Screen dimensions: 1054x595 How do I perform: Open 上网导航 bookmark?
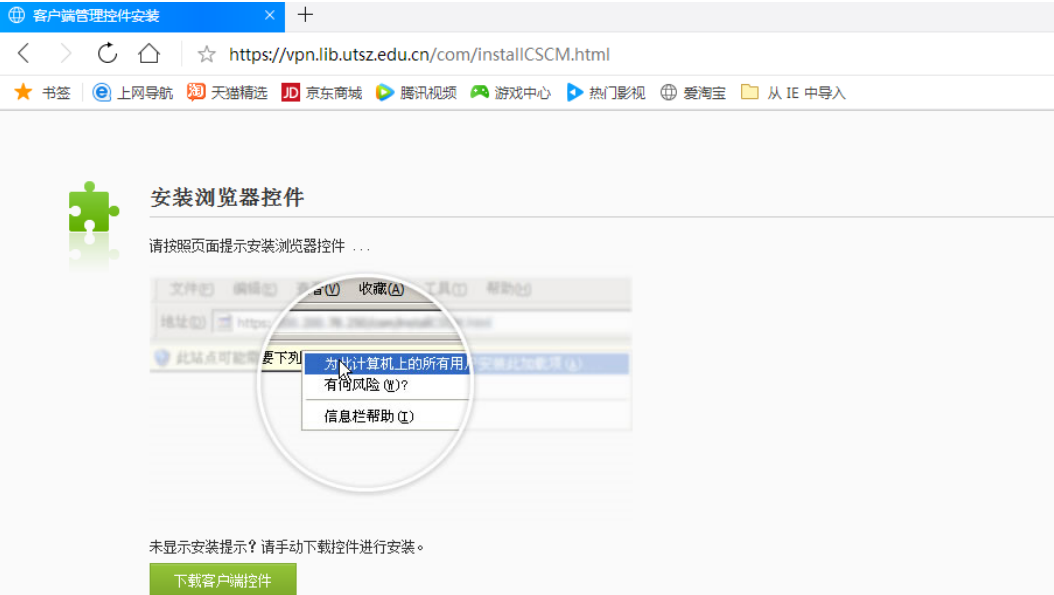click(133, 93)
